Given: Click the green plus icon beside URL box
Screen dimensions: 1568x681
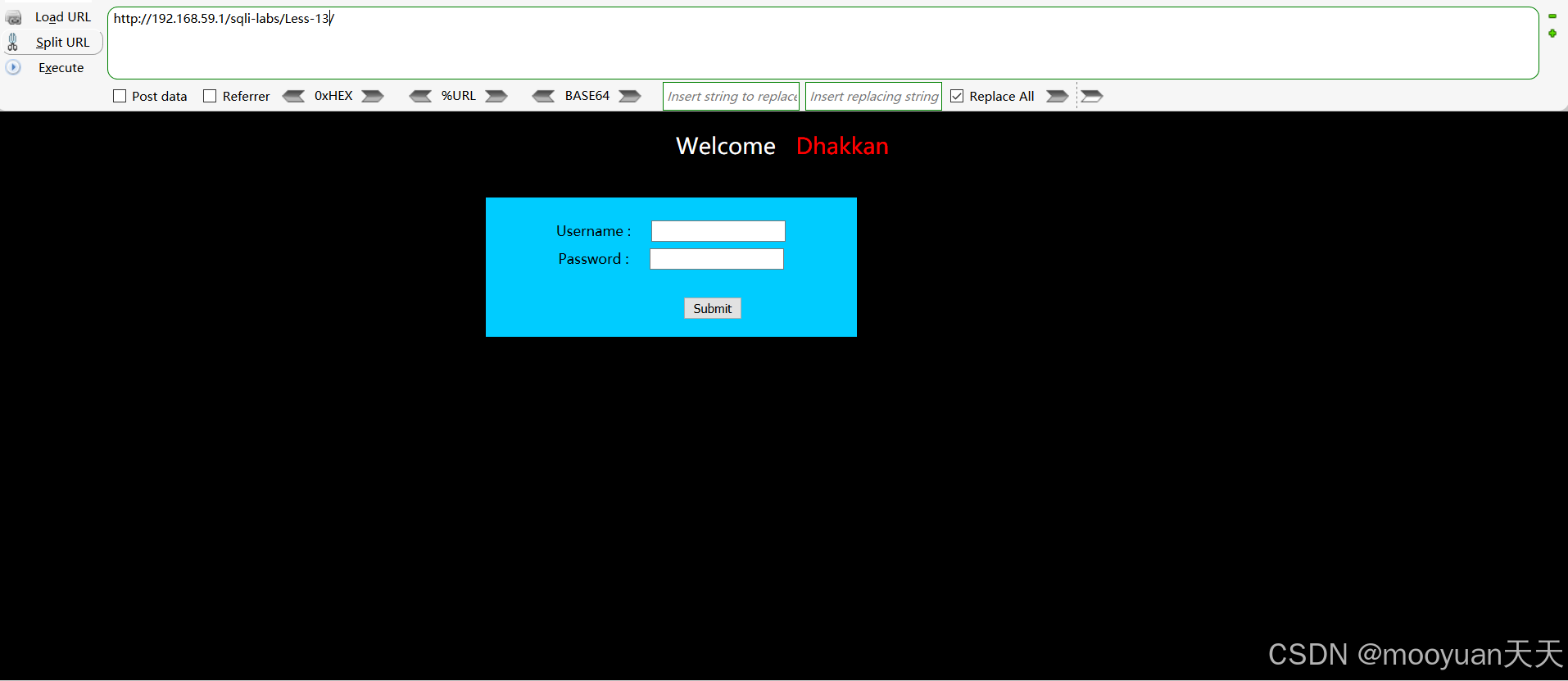Looking at the screenshot, I should [x=1552, y=34].
